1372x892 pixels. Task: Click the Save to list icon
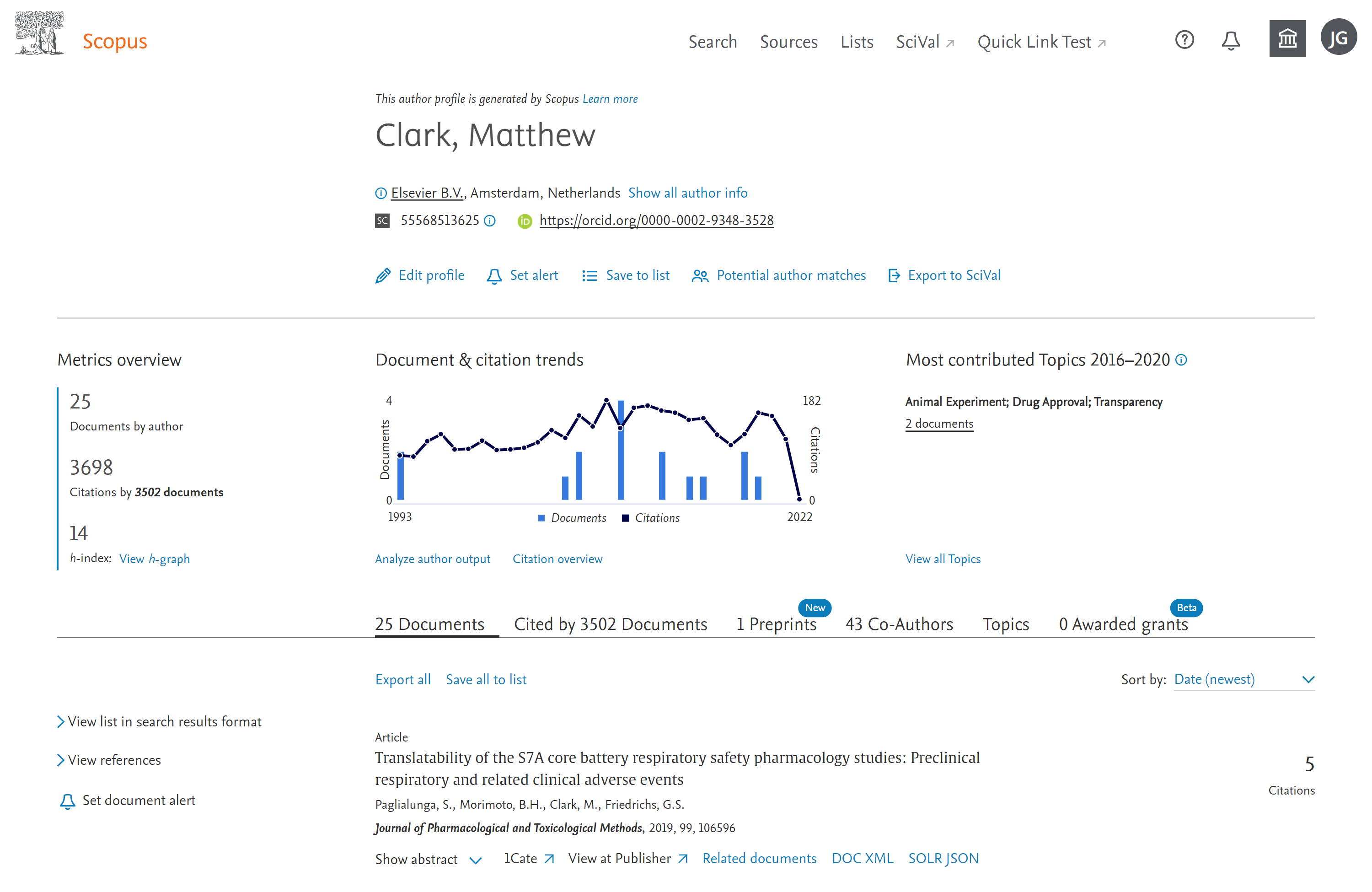tap(590, 276)
